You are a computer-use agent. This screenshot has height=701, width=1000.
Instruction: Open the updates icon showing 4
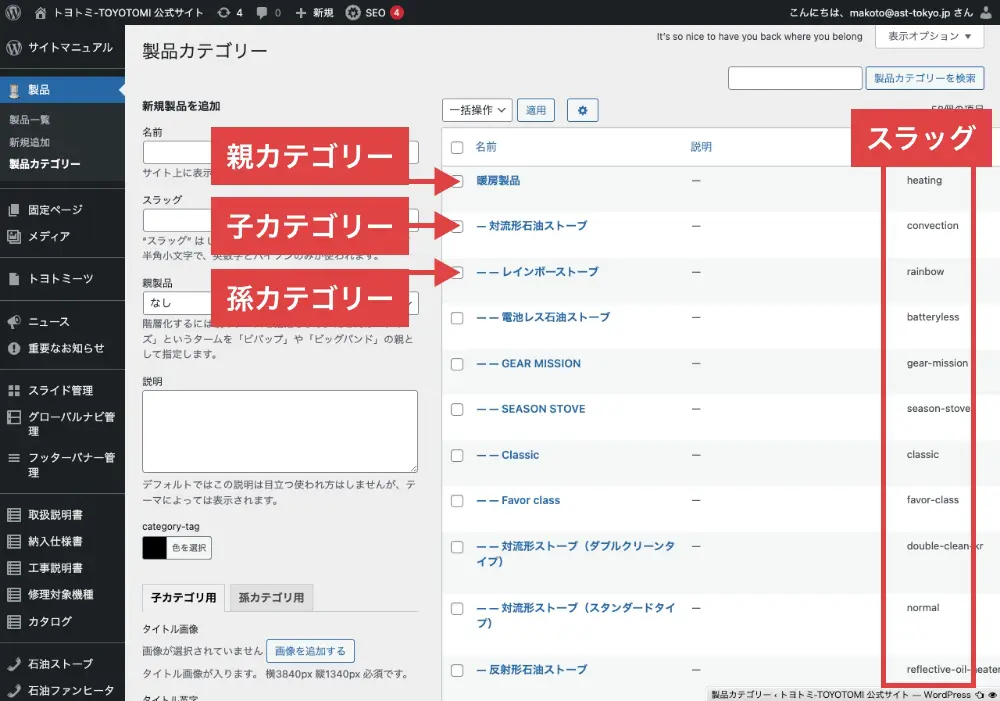pyautogui.click(x=223, y=13)
